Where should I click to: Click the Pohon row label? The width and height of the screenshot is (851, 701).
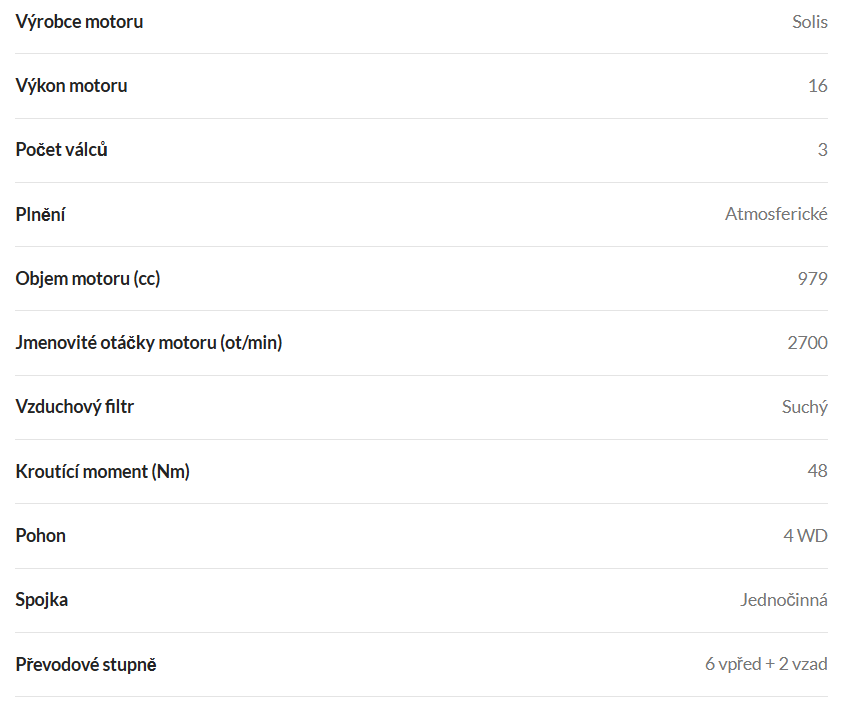coord(41,536)
